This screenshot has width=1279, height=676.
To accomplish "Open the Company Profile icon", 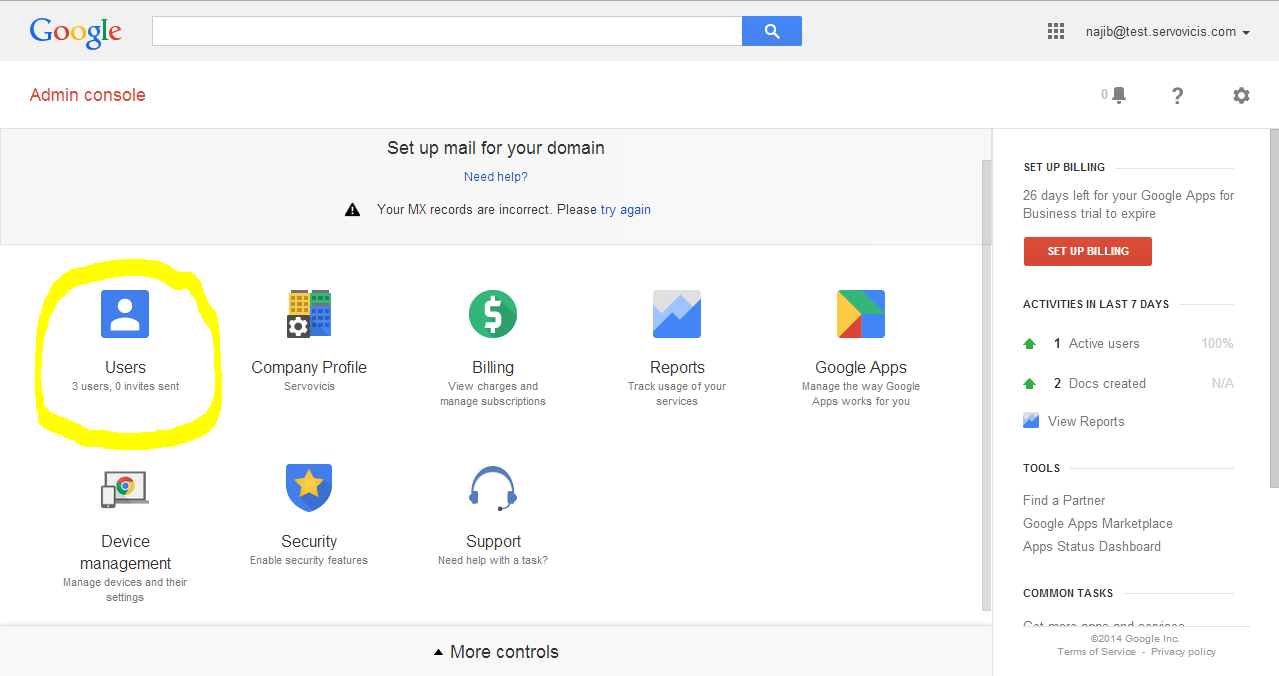I will tap(309, 314).
